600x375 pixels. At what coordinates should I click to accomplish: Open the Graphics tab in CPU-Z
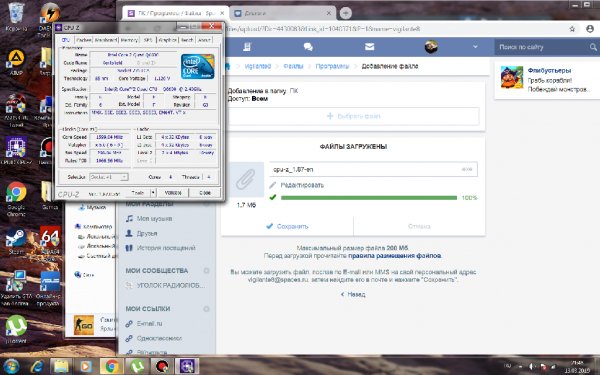click(168, 40)
